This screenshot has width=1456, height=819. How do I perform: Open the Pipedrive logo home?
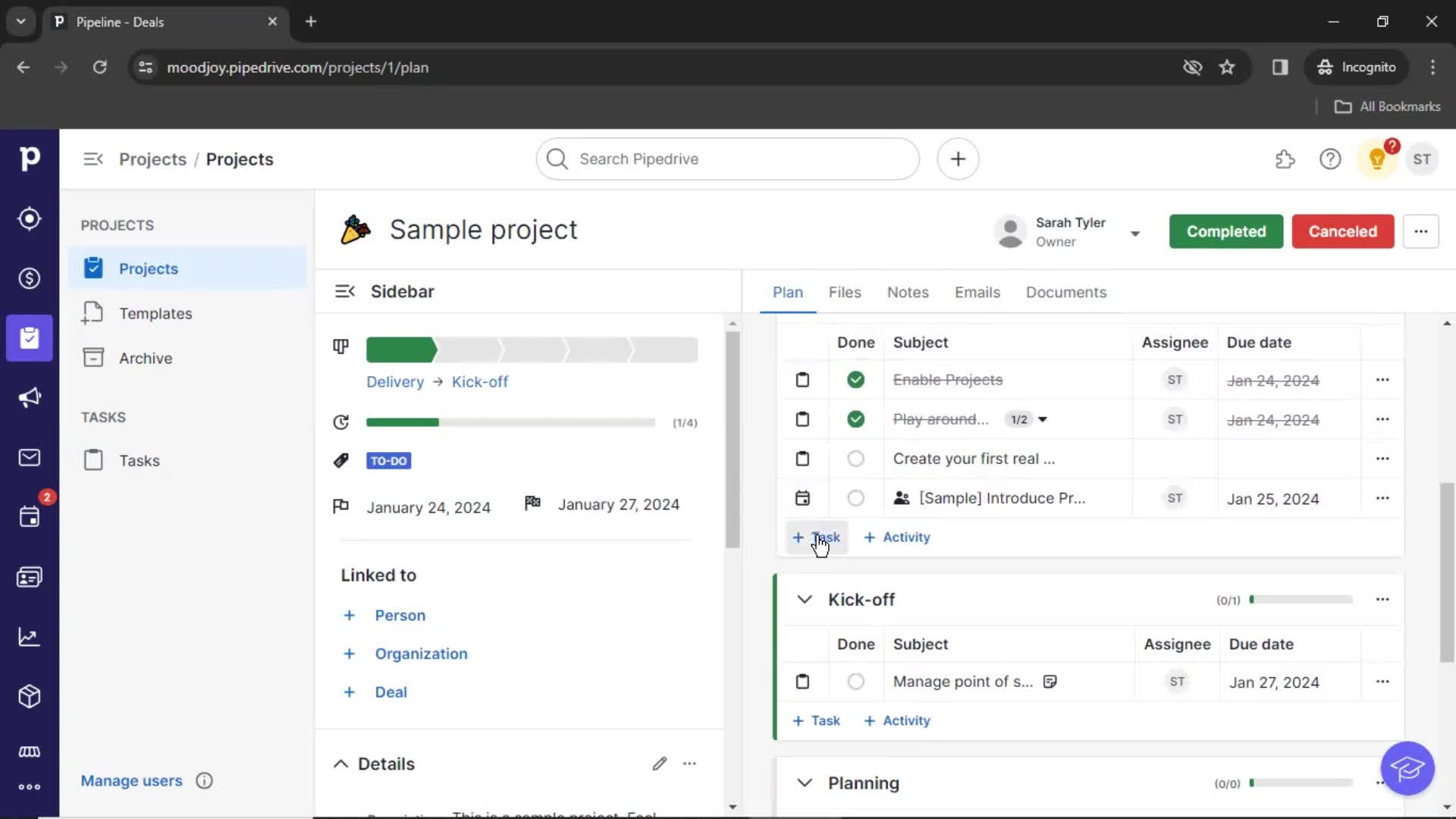[x=29, y=158]
